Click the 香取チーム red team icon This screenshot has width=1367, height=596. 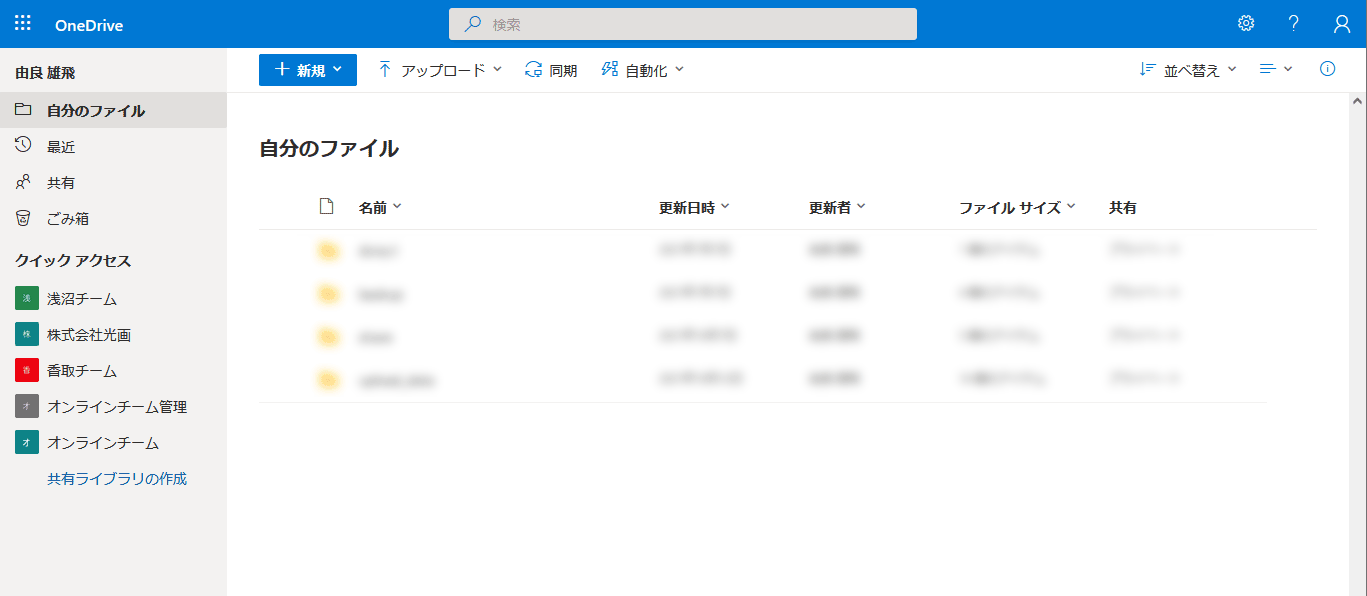click(27, 370)
